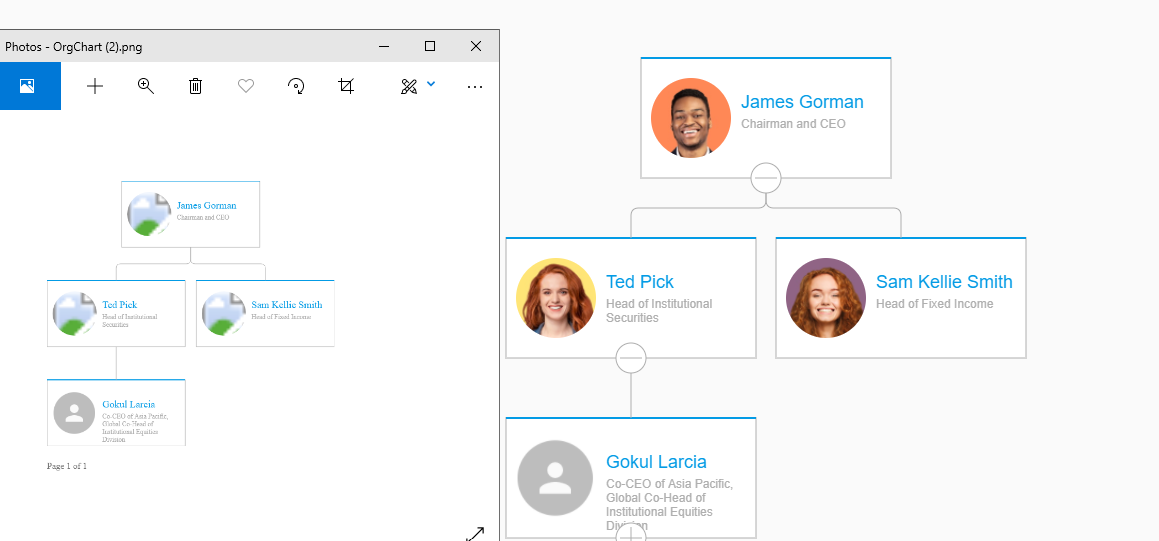
Task: Click Ted Pick's avatar photo in org chart
Action: point(556,298)
